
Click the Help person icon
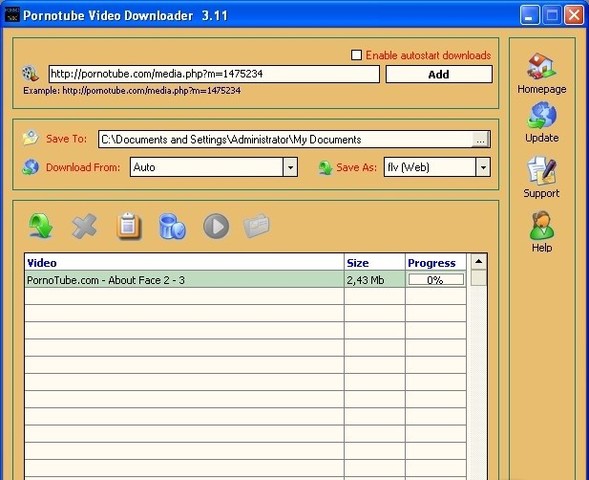[541, 225]
